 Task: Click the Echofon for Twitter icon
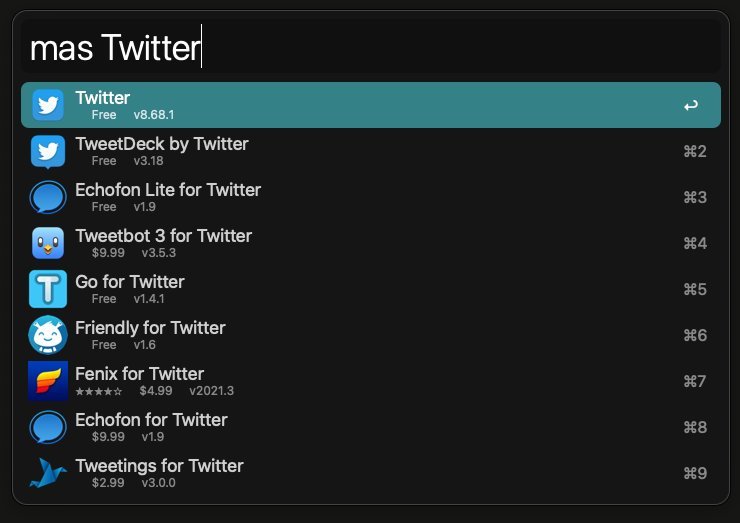tap(48, 427)
